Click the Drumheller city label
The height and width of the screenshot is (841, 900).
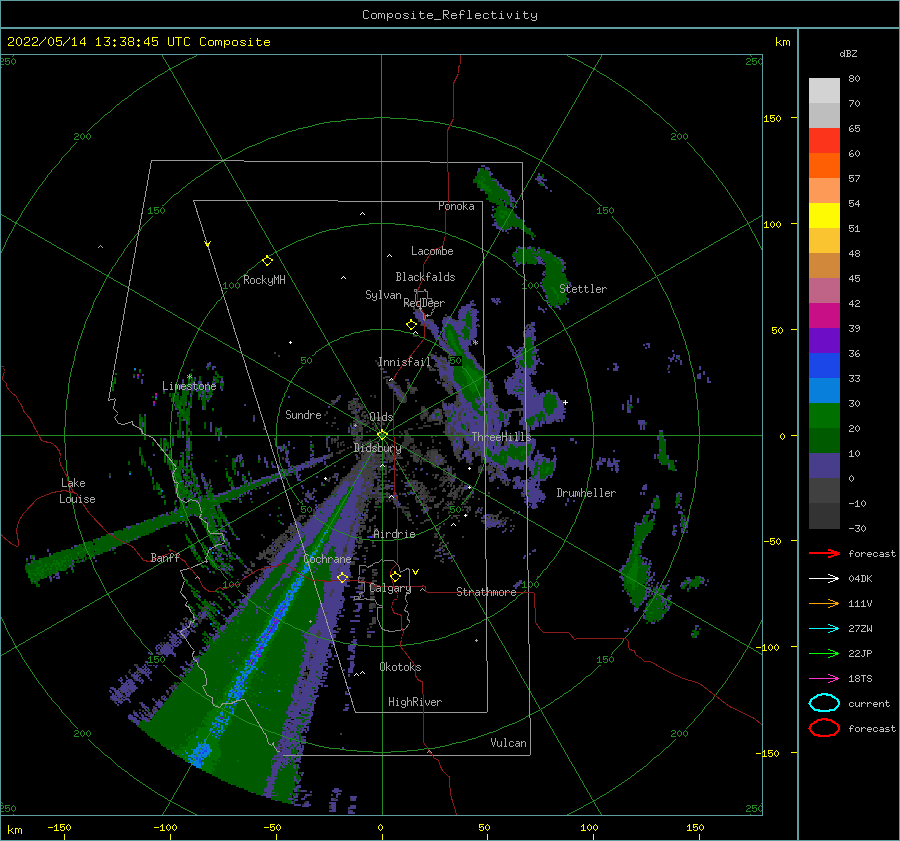586,493
